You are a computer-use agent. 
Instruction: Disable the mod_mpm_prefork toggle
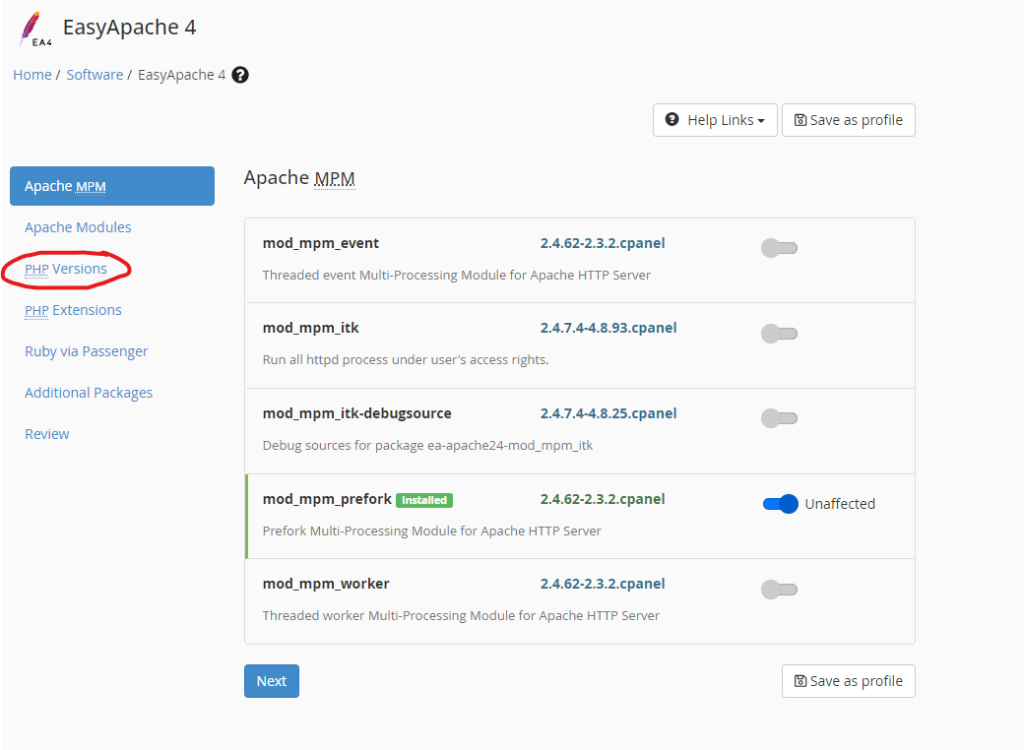pyautogui.click(x=780, y=504)
